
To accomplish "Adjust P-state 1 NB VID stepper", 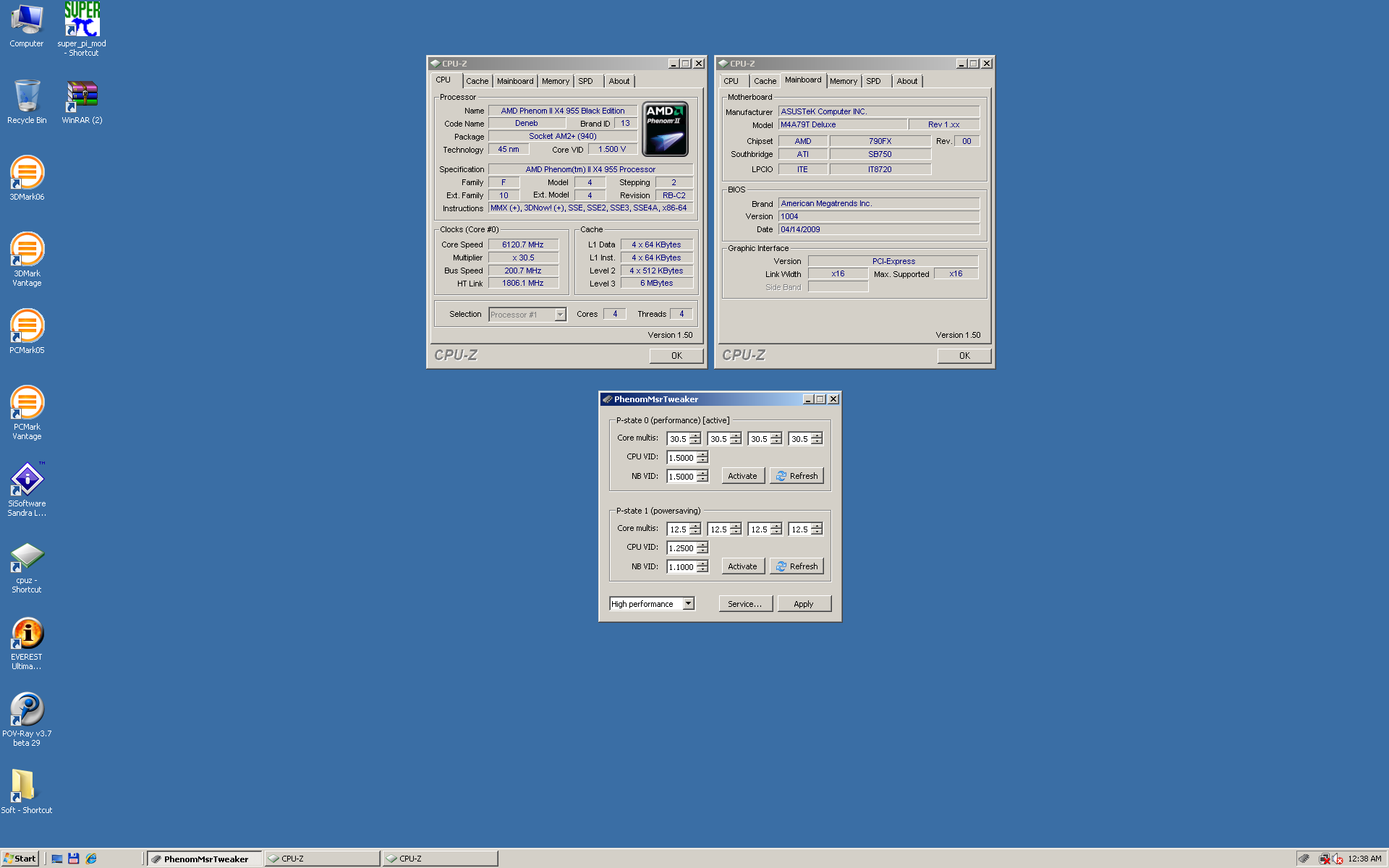I will (x=702, y=566).
